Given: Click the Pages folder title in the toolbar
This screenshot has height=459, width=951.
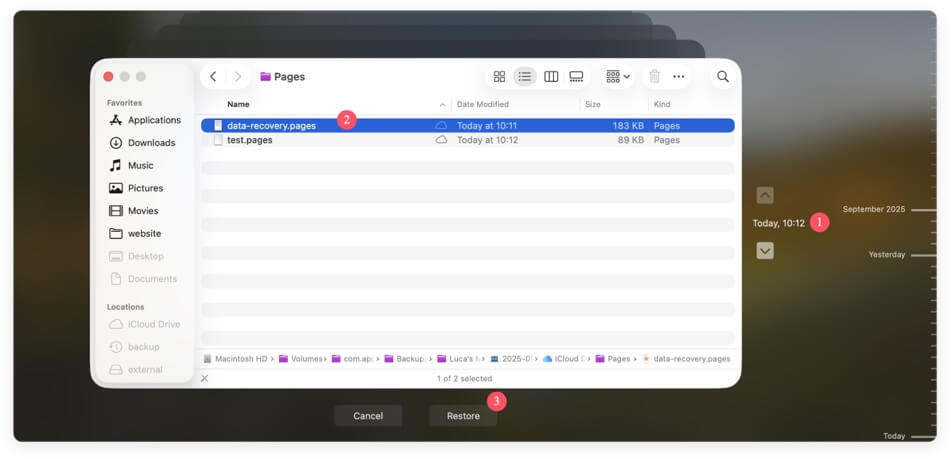Looking at the screenshot, I should pos(282,76).
